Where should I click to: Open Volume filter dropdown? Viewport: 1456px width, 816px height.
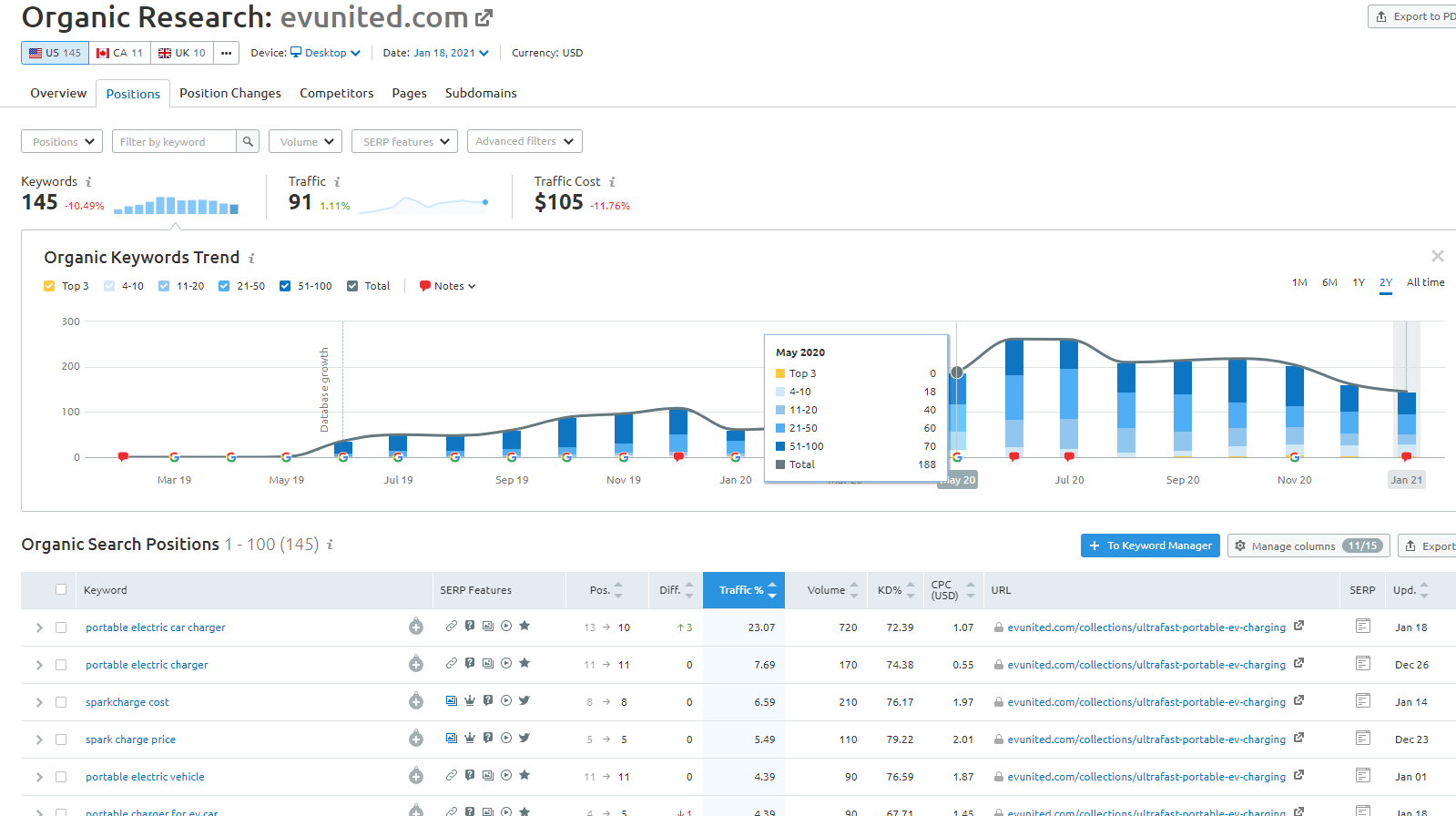coord(305,141)
